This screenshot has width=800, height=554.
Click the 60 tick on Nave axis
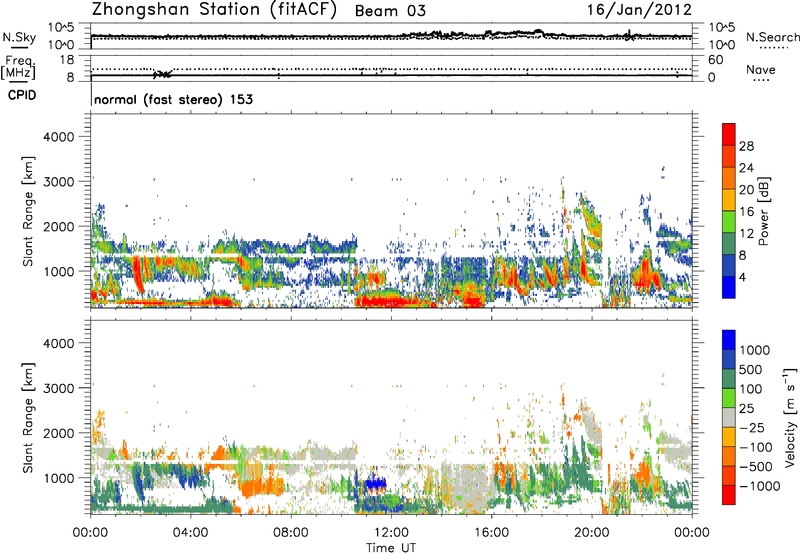pyautogui.click(x=715, y=60)
